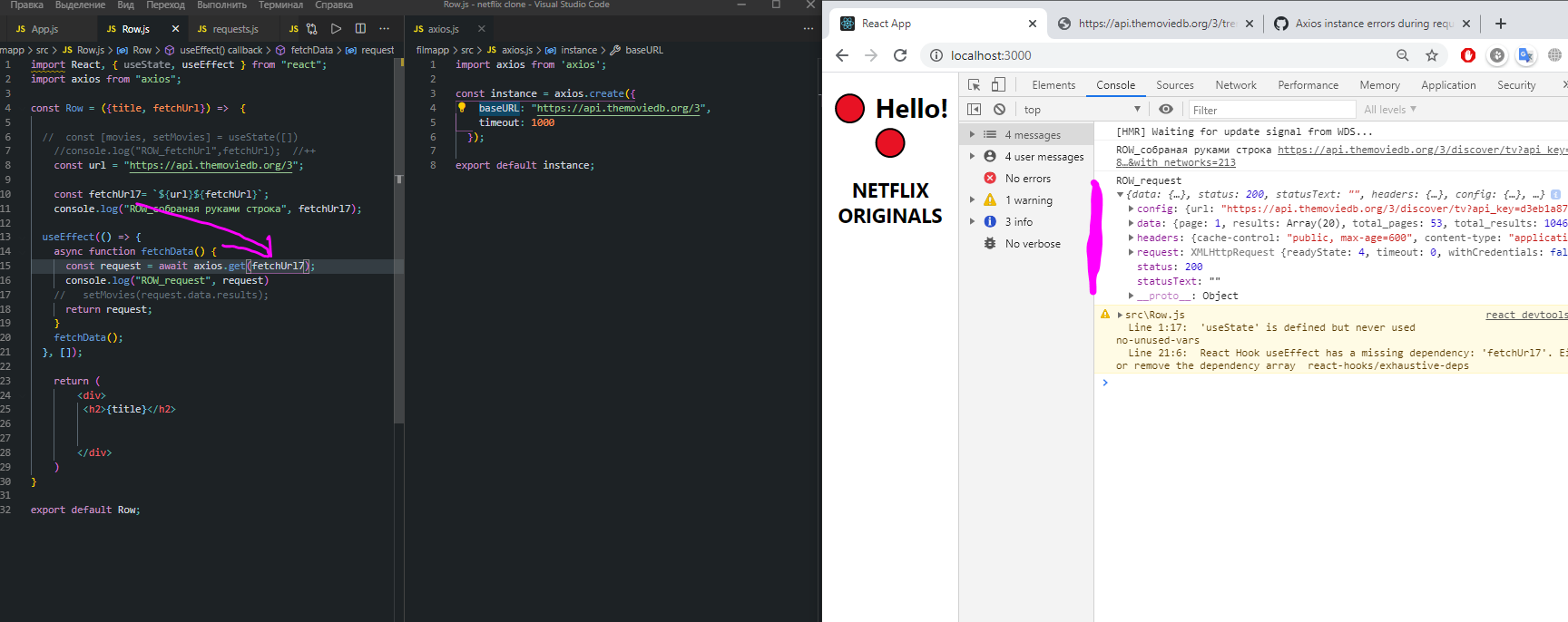Viewport: 1568px width, 622px height.
Task: Hide the console sidebar
Action: [x=974, y=109]
